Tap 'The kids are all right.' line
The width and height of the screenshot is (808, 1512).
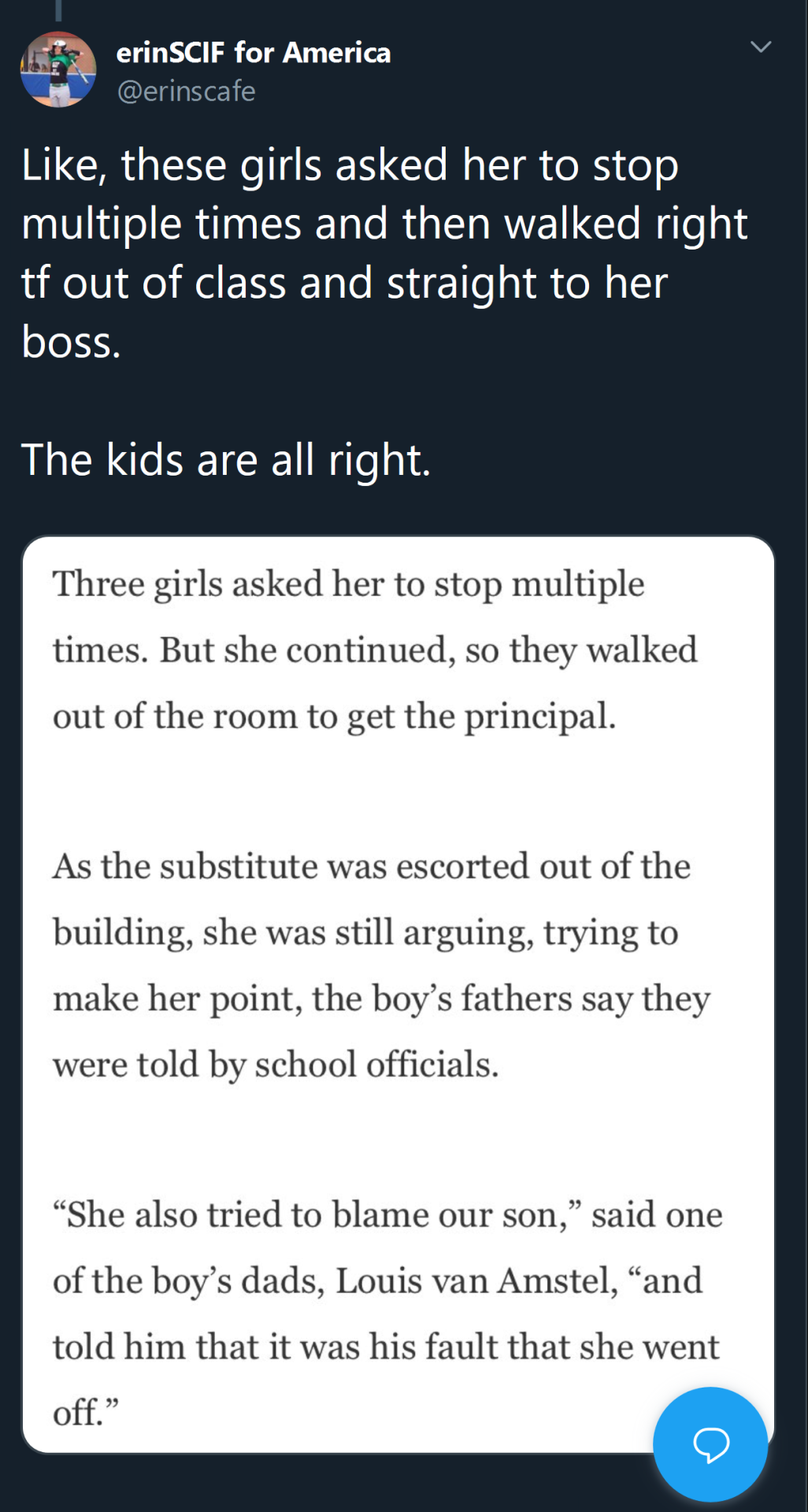(226, 460)
